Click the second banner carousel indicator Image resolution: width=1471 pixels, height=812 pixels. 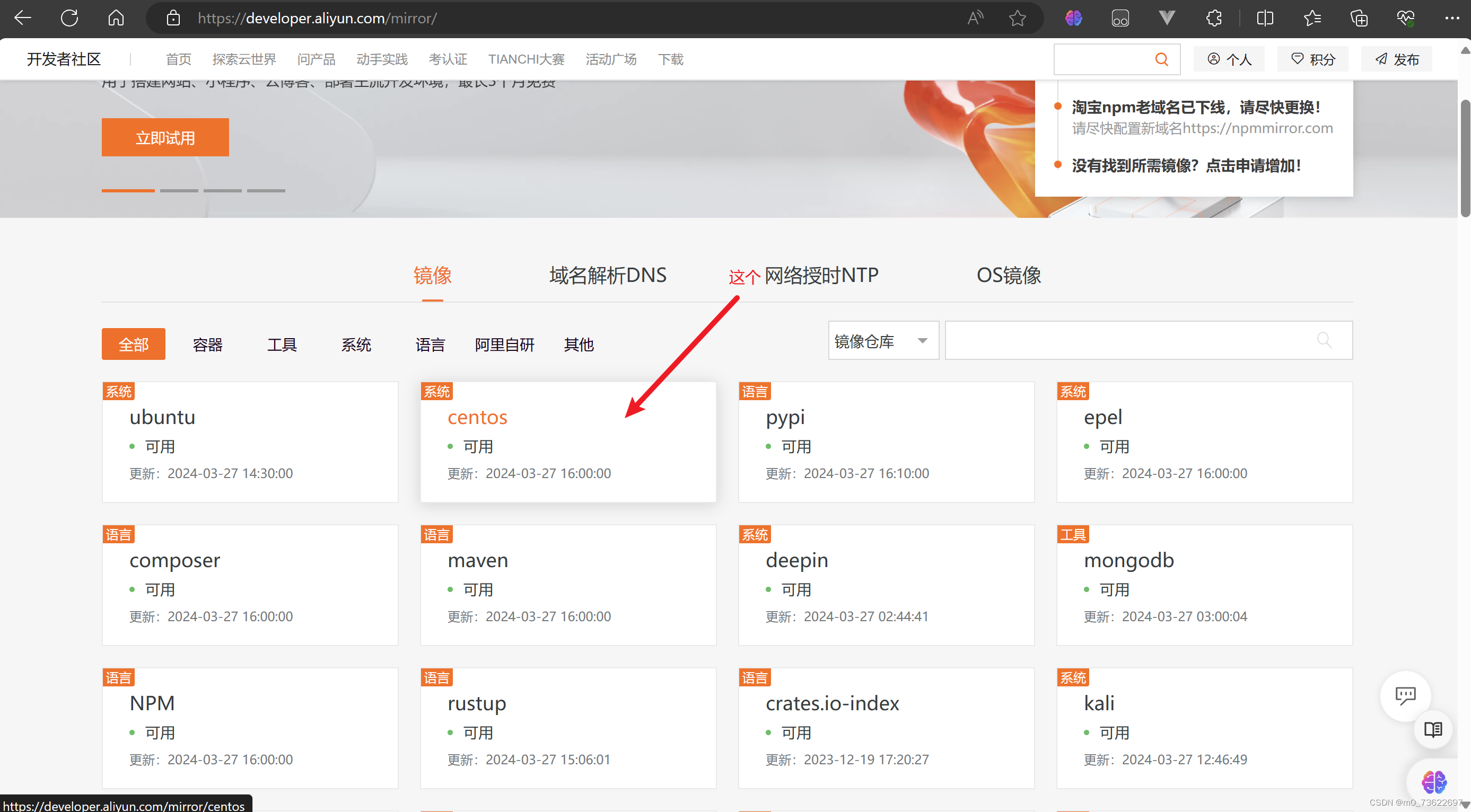[x=179, y=191]
